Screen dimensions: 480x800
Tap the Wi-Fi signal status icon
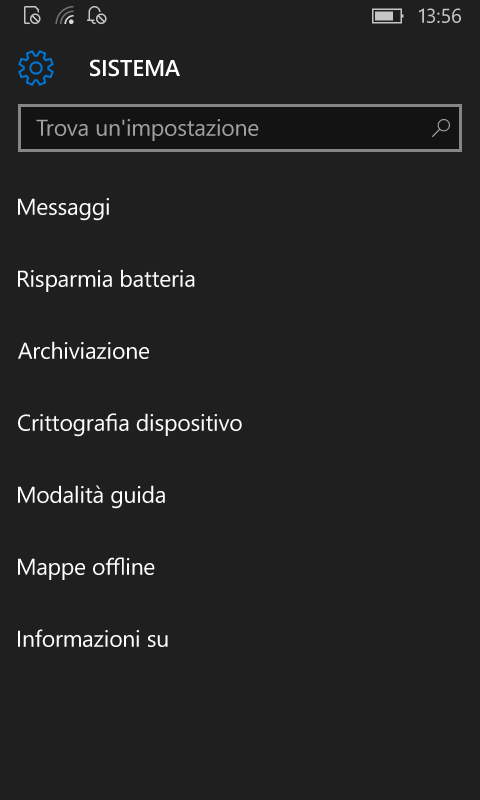(65, 16)
